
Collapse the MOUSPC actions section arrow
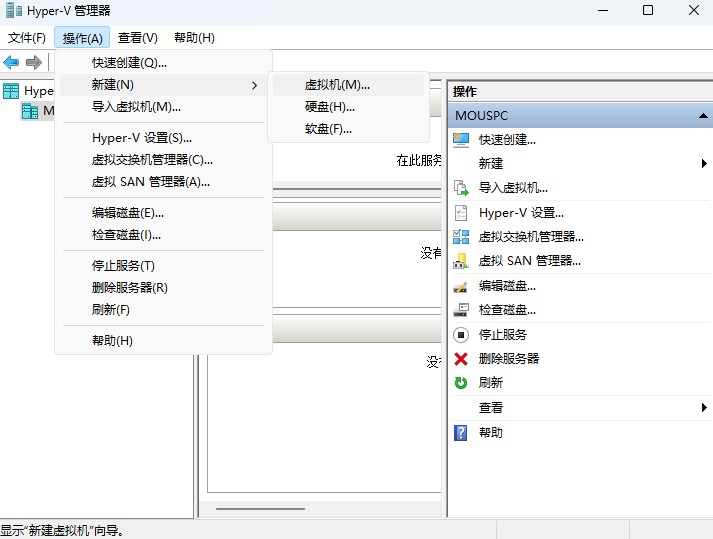pyautogui.click(x=703, y=116)
